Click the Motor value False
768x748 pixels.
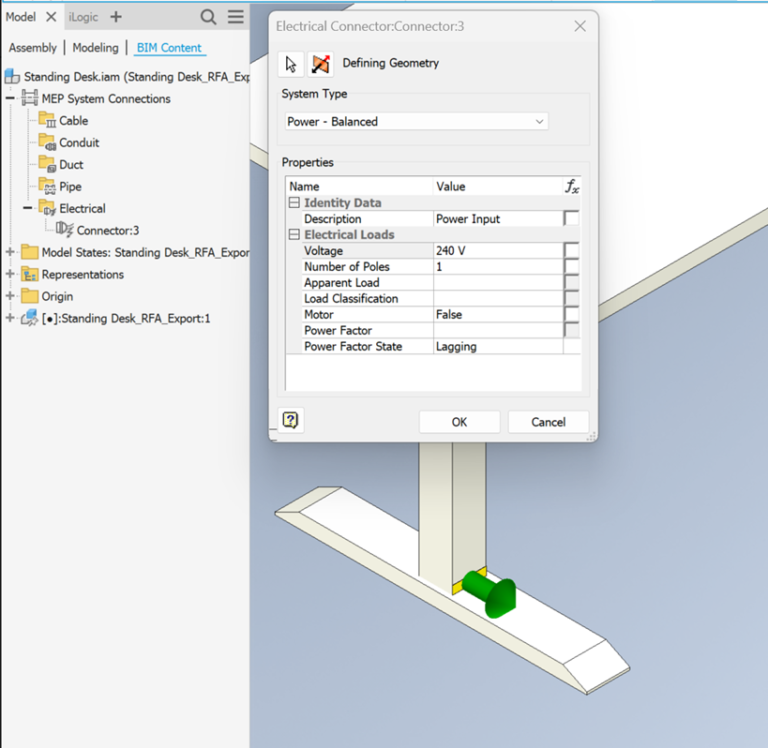click(498, 314)
